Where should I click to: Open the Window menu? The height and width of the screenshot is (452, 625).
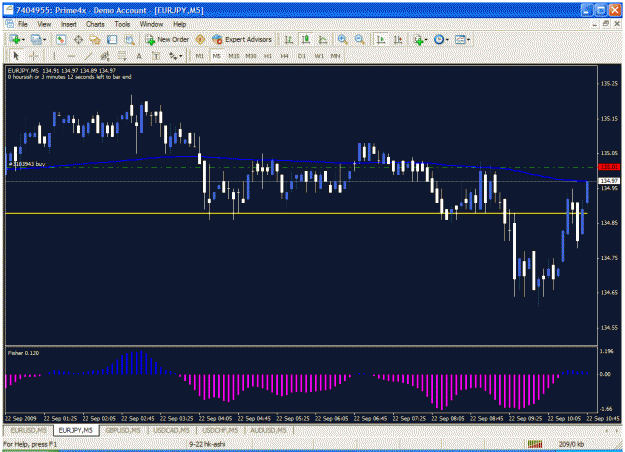(x=151, y=24)
